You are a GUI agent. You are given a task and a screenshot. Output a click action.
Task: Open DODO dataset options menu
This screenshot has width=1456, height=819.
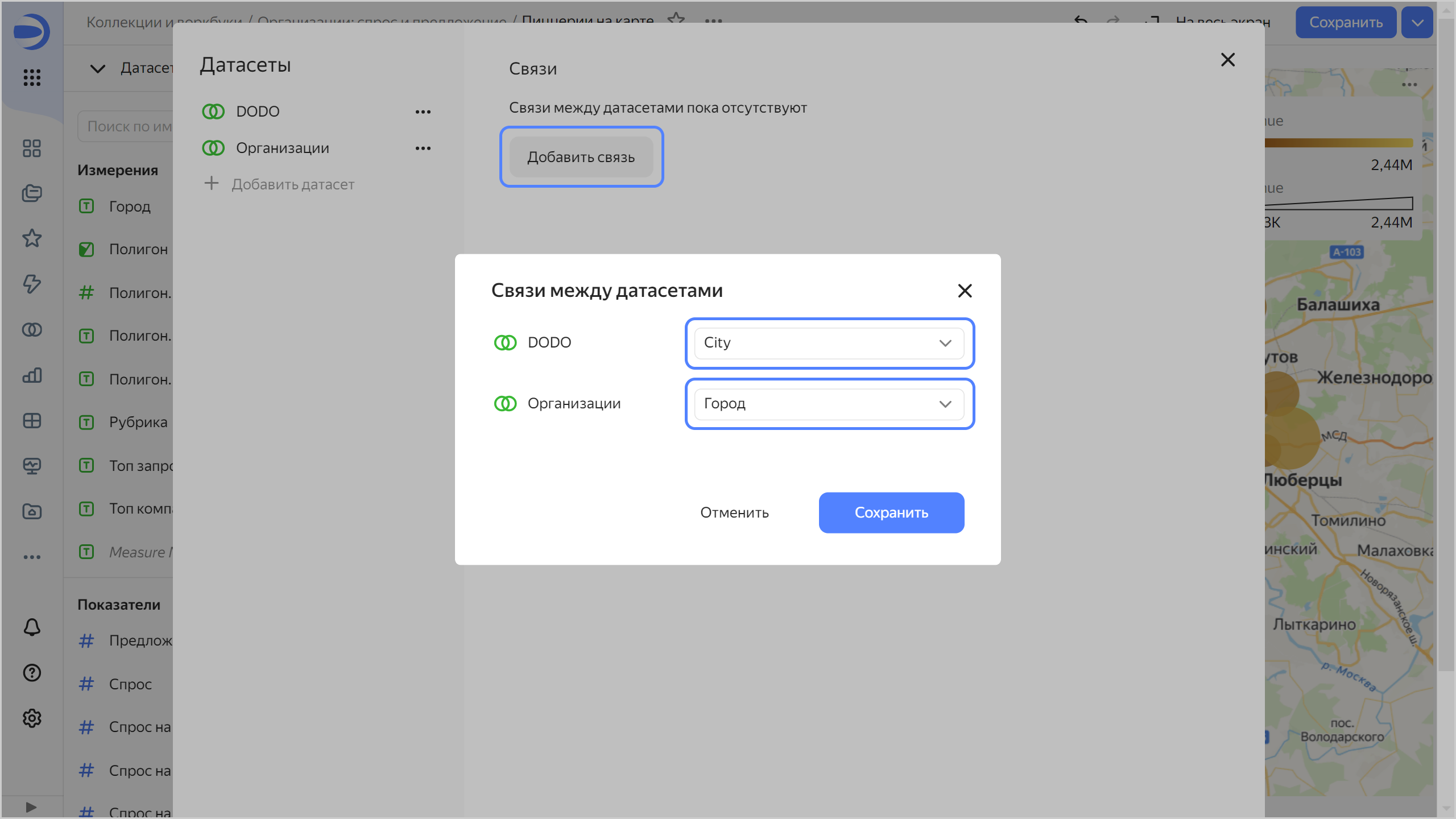[423, 111]
